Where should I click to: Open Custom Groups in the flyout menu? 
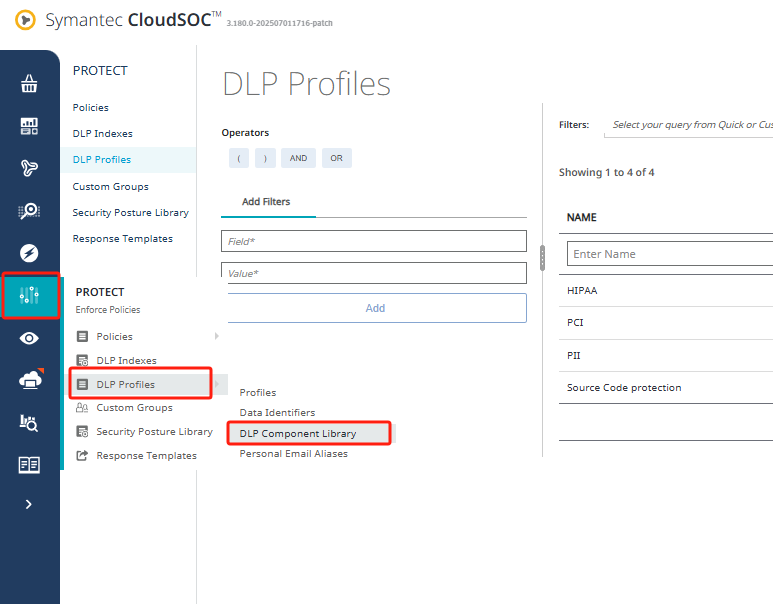135,408
